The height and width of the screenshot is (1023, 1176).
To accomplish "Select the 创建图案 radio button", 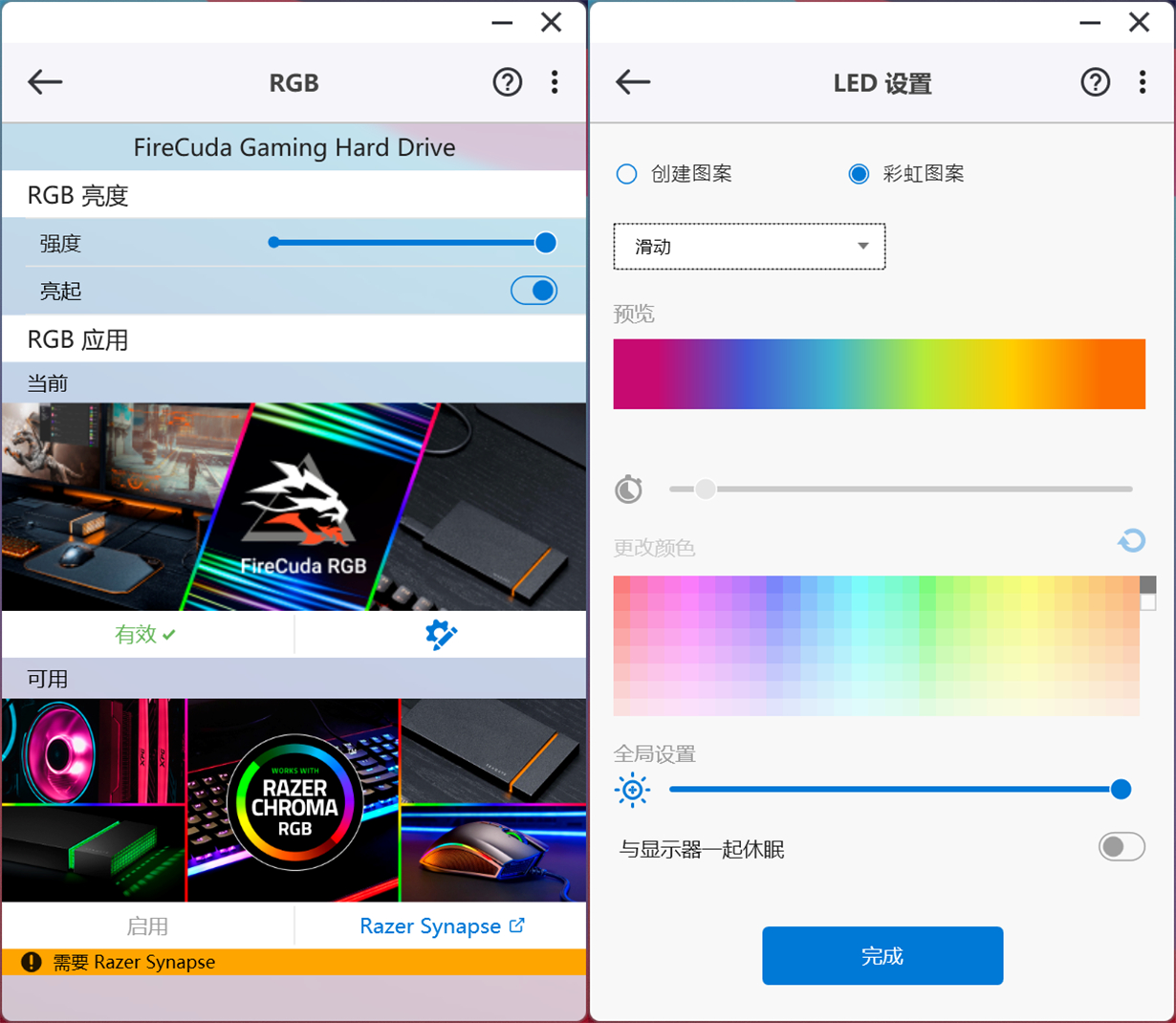I will pyautogui.click(x=626, y=174).
